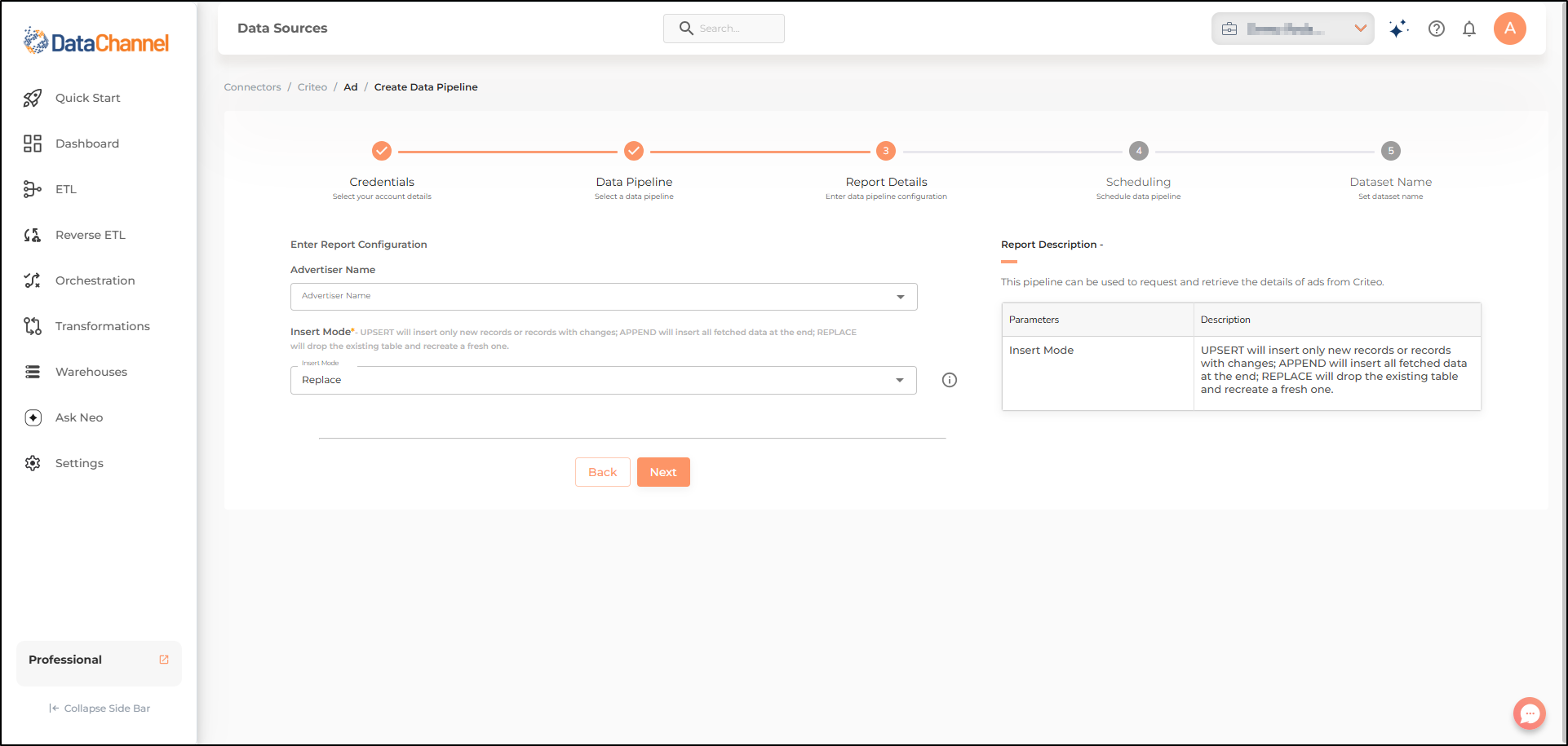Screen dimensions: 1568x746
Task: Go to Quick Start menu item
Action: (88, 98)
